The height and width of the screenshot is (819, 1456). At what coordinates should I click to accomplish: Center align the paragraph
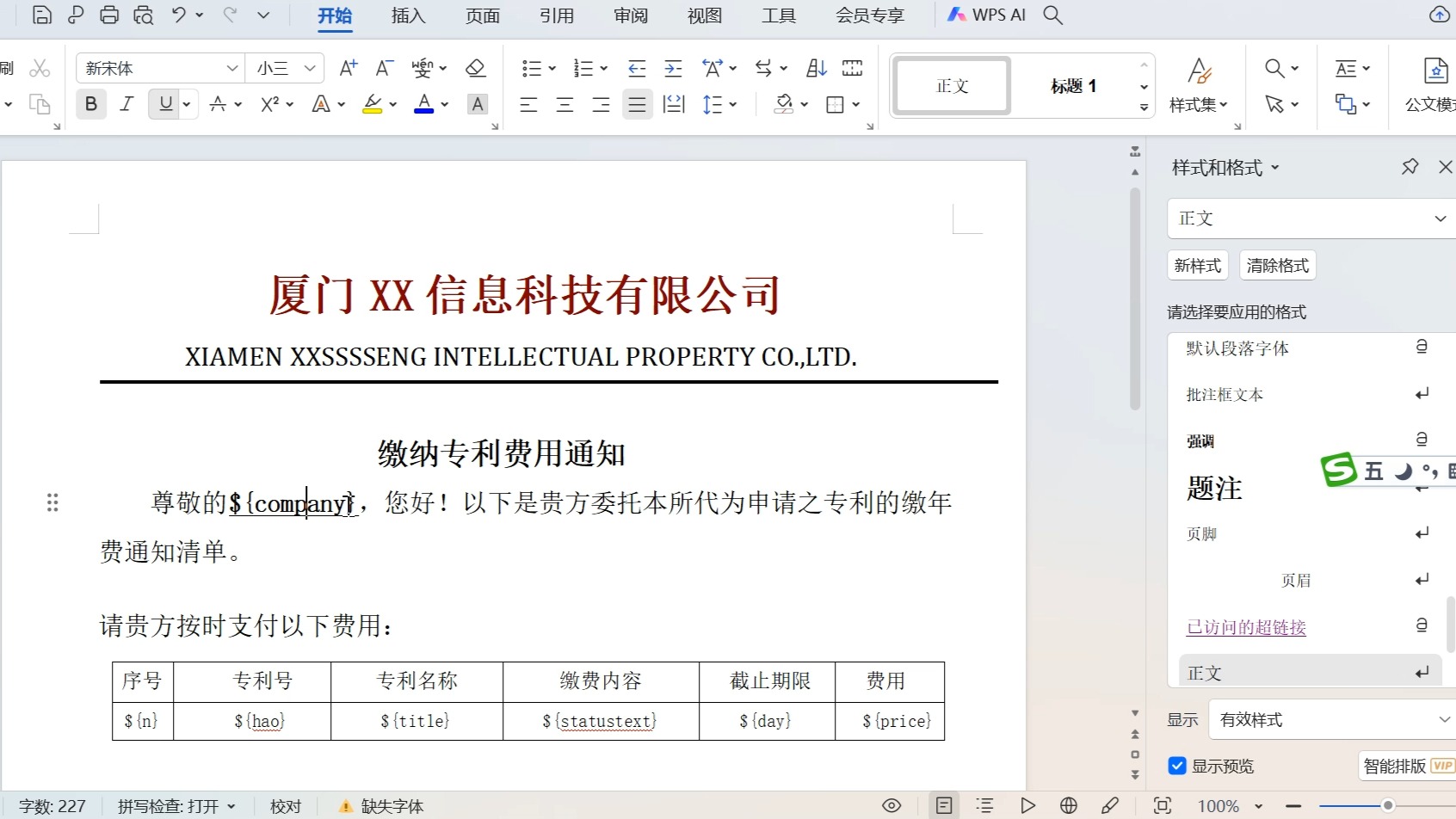[x=565, y=104]
